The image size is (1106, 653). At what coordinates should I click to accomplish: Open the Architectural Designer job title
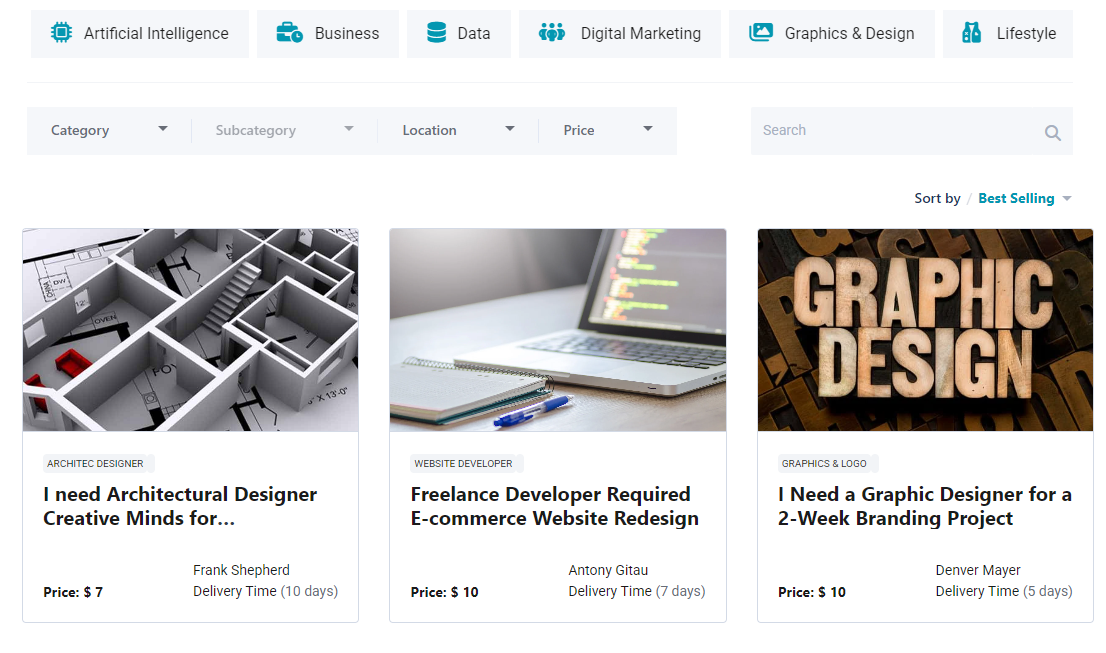pyautogui.click(x=180, y=506)
